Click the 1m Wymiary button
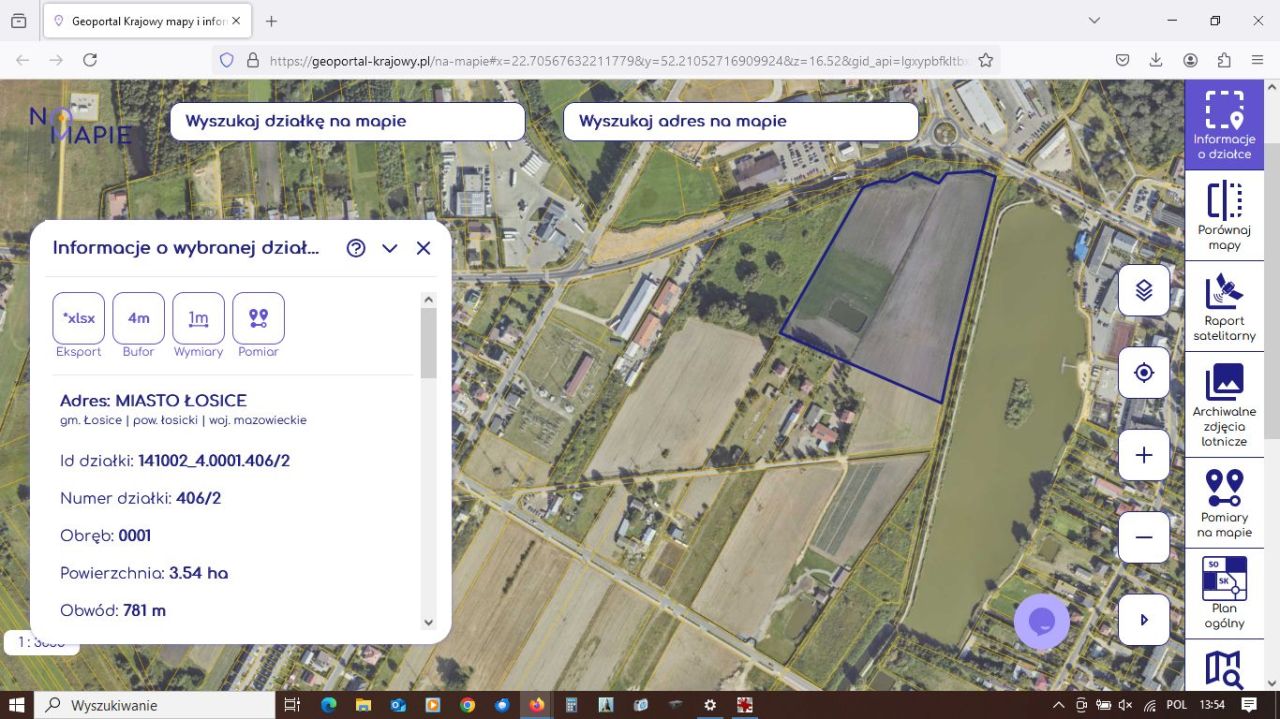This screenshot has width=1280, height=719. pos(198,318)
